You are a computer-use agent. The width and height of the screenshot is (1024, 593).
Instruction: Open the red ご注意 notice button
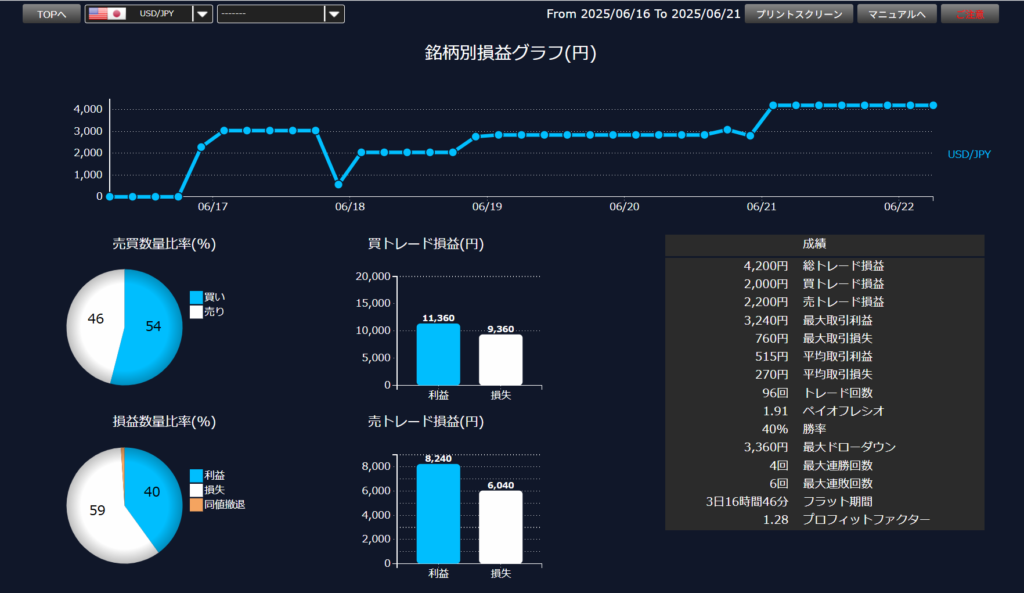click(x=970, y=14)
